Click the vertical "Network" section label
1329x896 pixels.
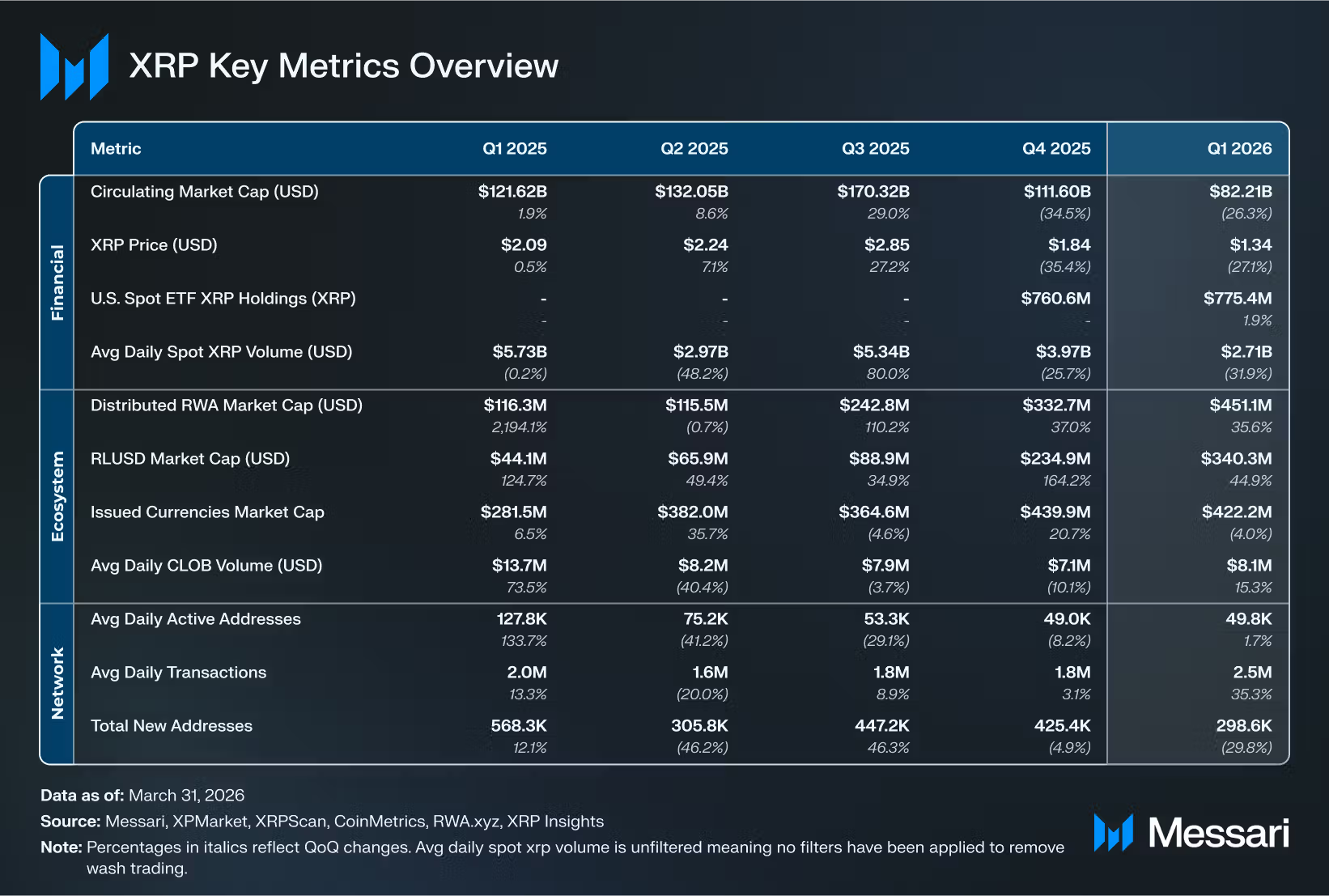57,683
